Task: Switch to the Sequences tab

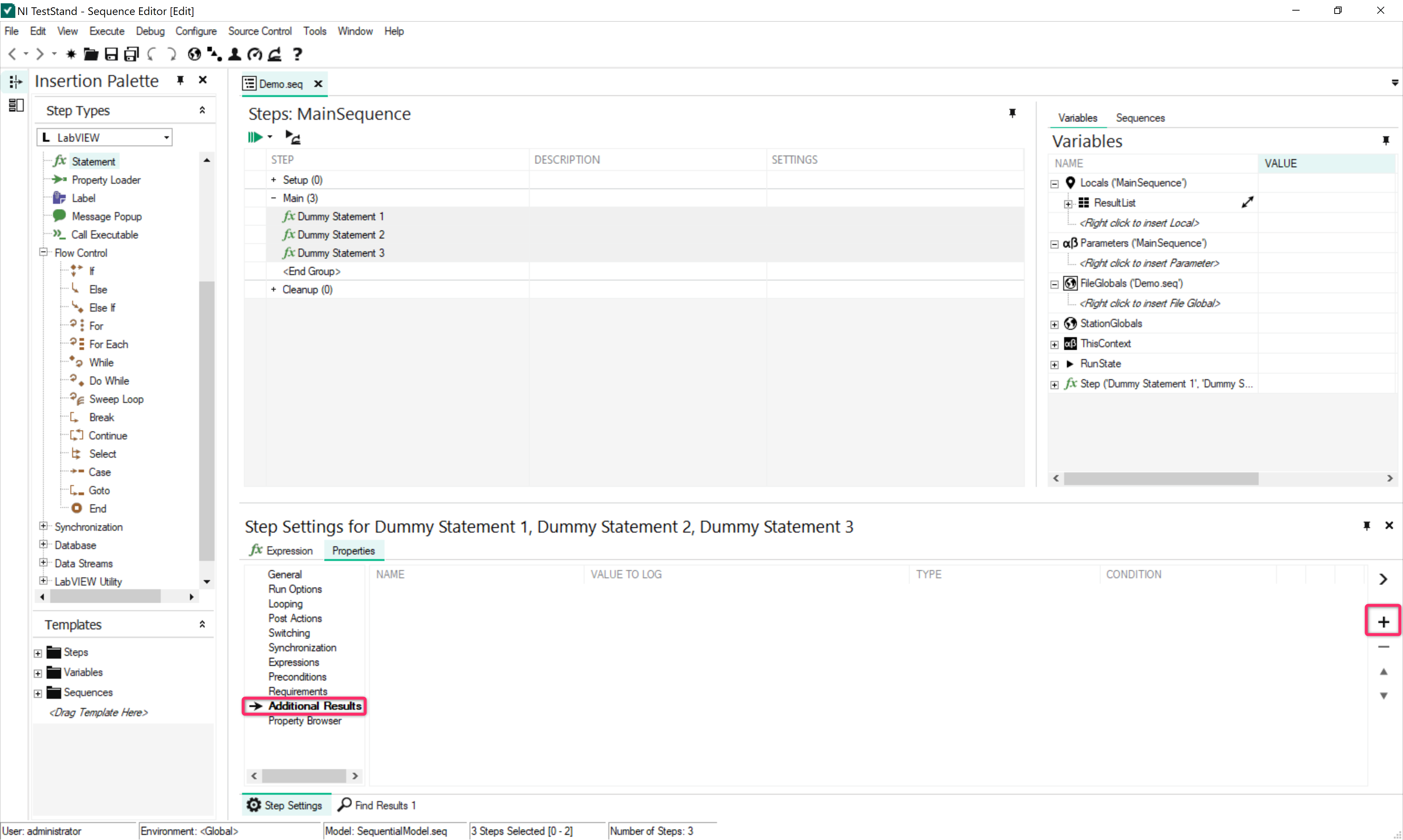Action: [x=1140, y=118]
